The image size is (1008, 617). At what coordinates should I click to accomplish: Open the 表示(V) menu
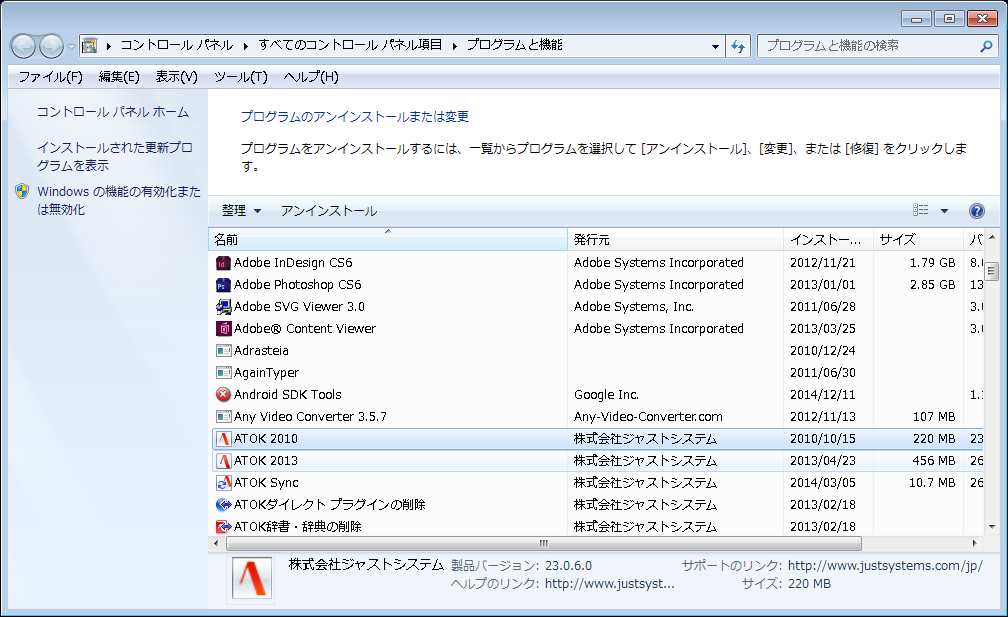pos(176,77)
